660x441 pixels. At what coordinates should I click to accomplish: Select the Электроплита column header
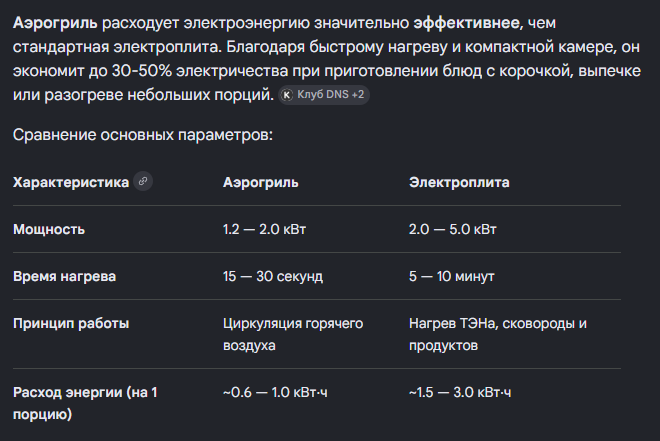click(459, 182)
